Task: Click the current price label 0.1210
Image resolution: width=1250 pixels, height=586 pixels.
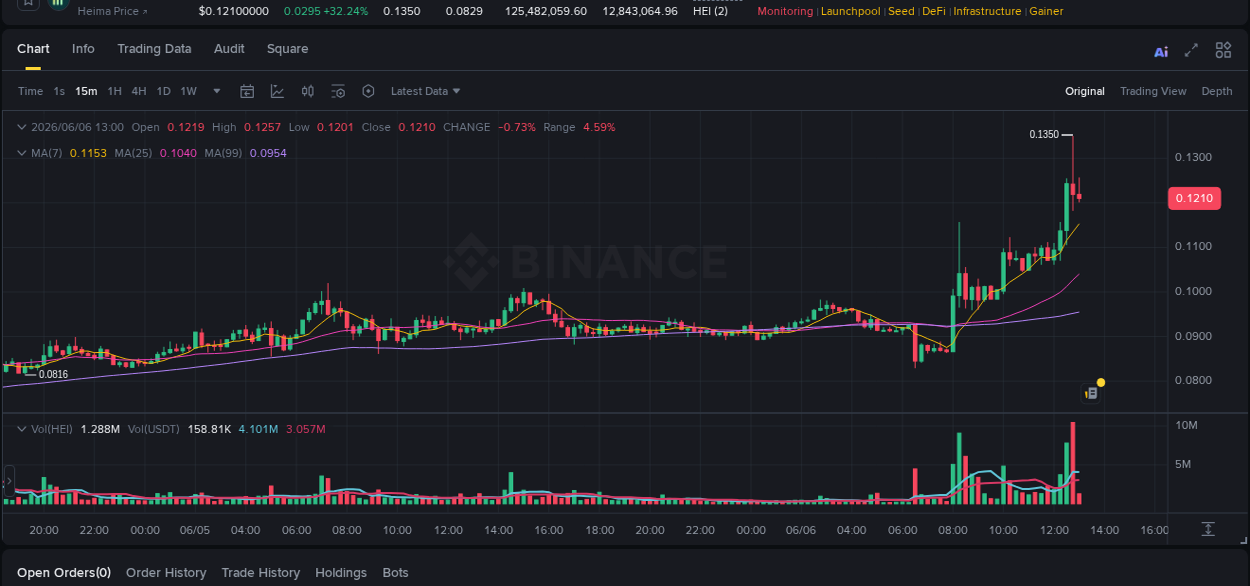Action: [1194, 198]
